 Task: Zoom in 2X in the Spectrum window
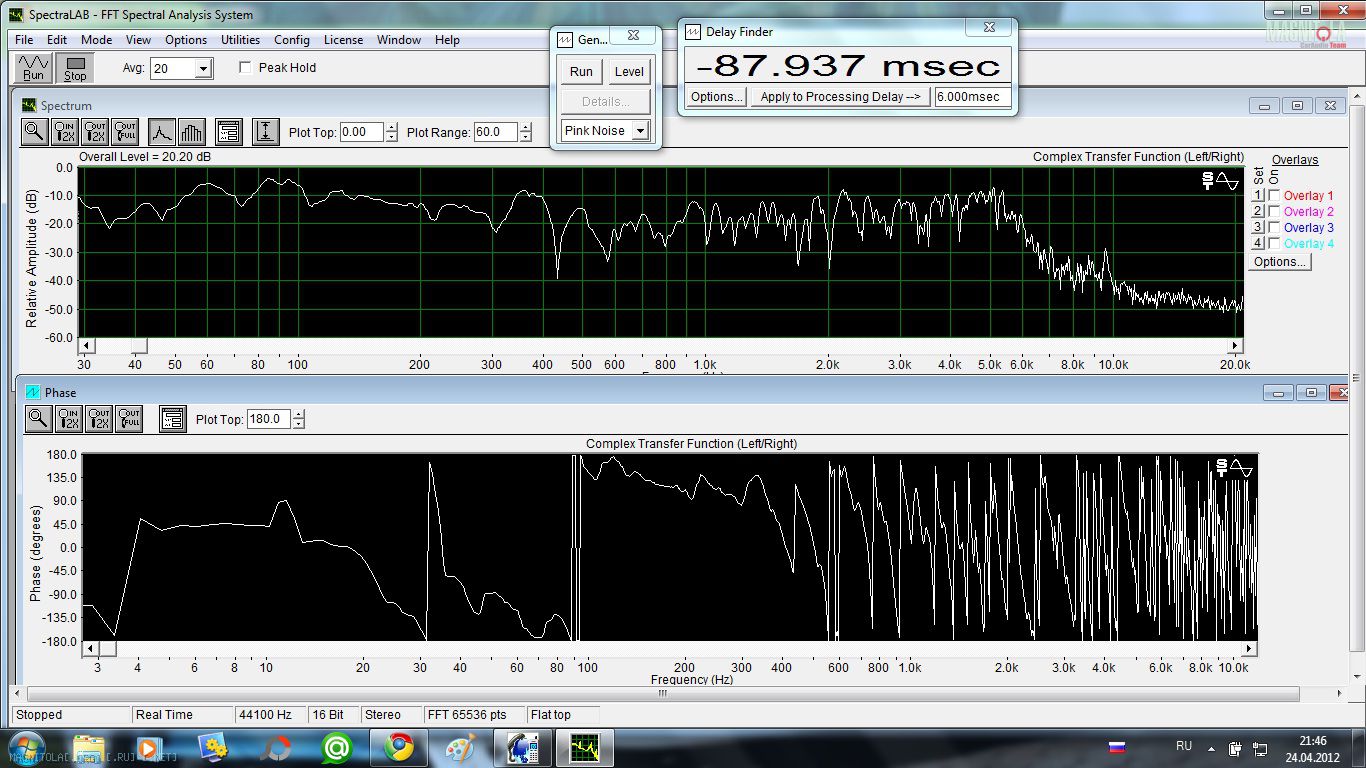[x=66, y=131]
